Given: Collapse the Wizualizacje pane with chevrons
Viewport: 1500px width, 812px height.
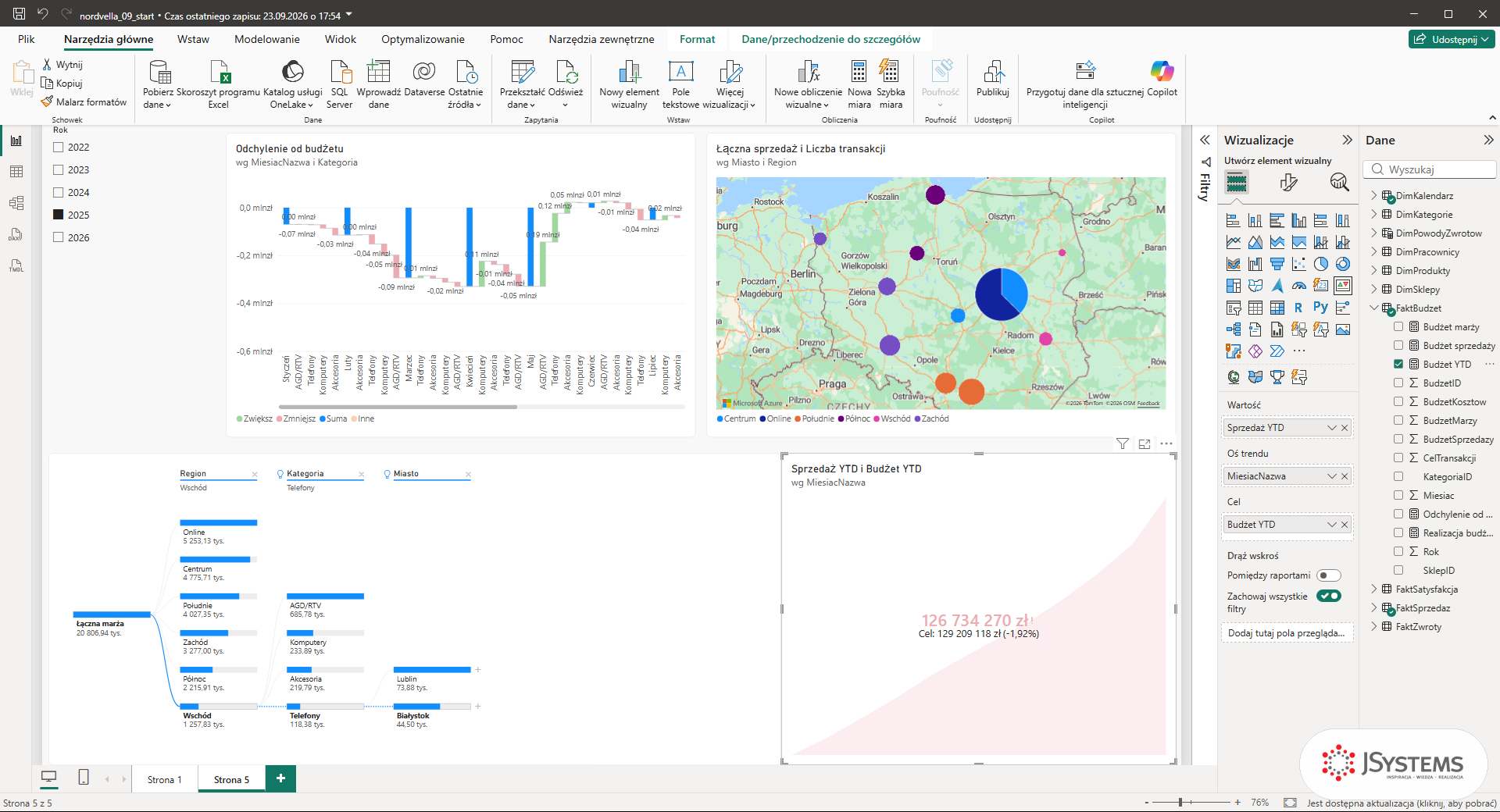Looking at the screenshot, I should tap(1347, 140).
